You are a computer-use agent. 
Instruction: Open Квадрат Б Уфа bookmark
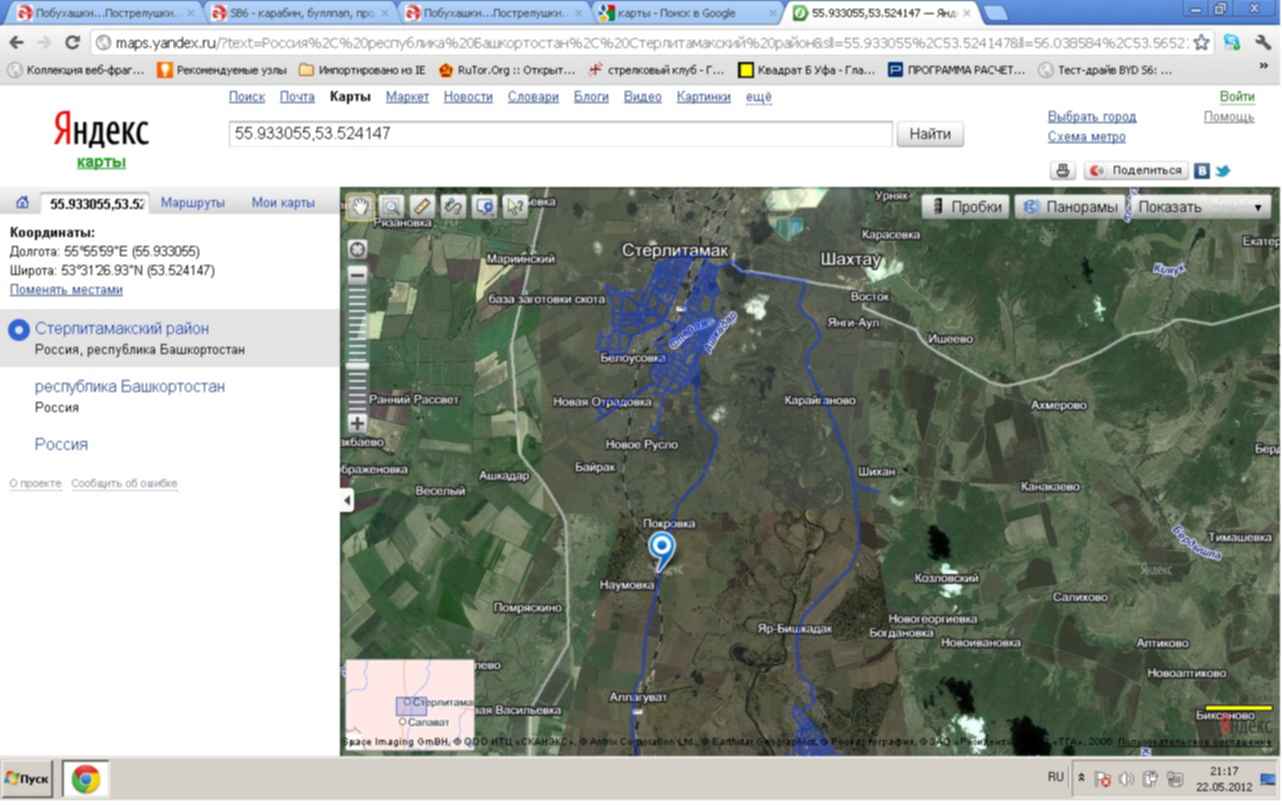tap(805, 70)
